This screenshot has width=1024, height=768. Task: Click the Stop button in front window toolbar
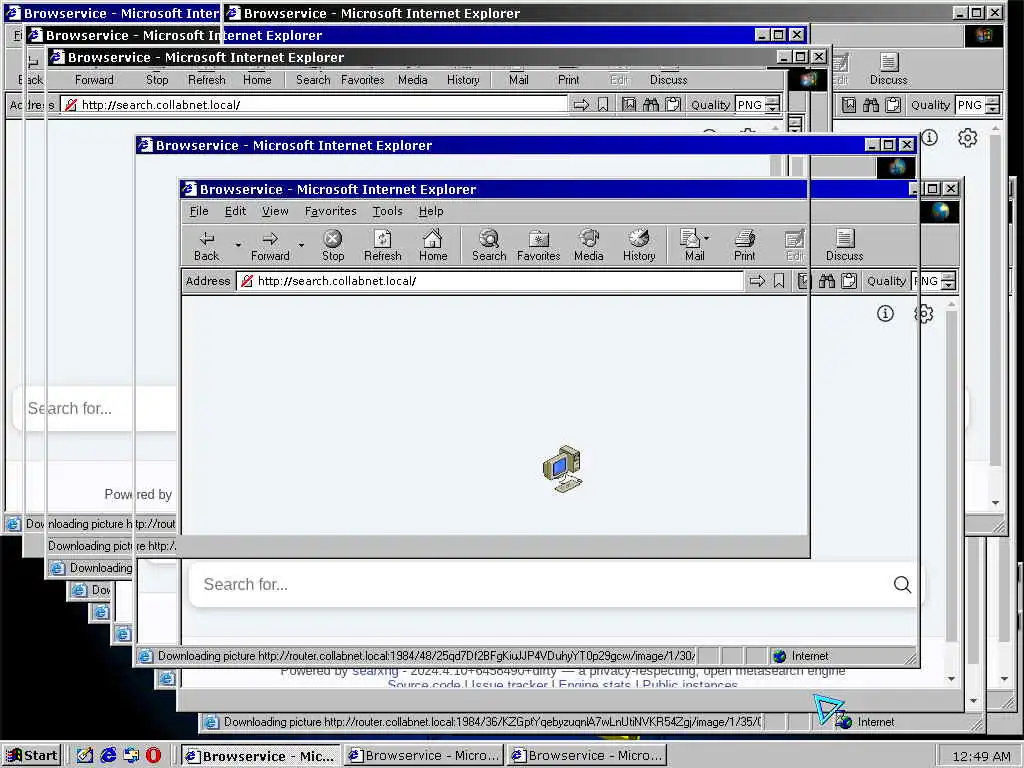tap(333, 246)
